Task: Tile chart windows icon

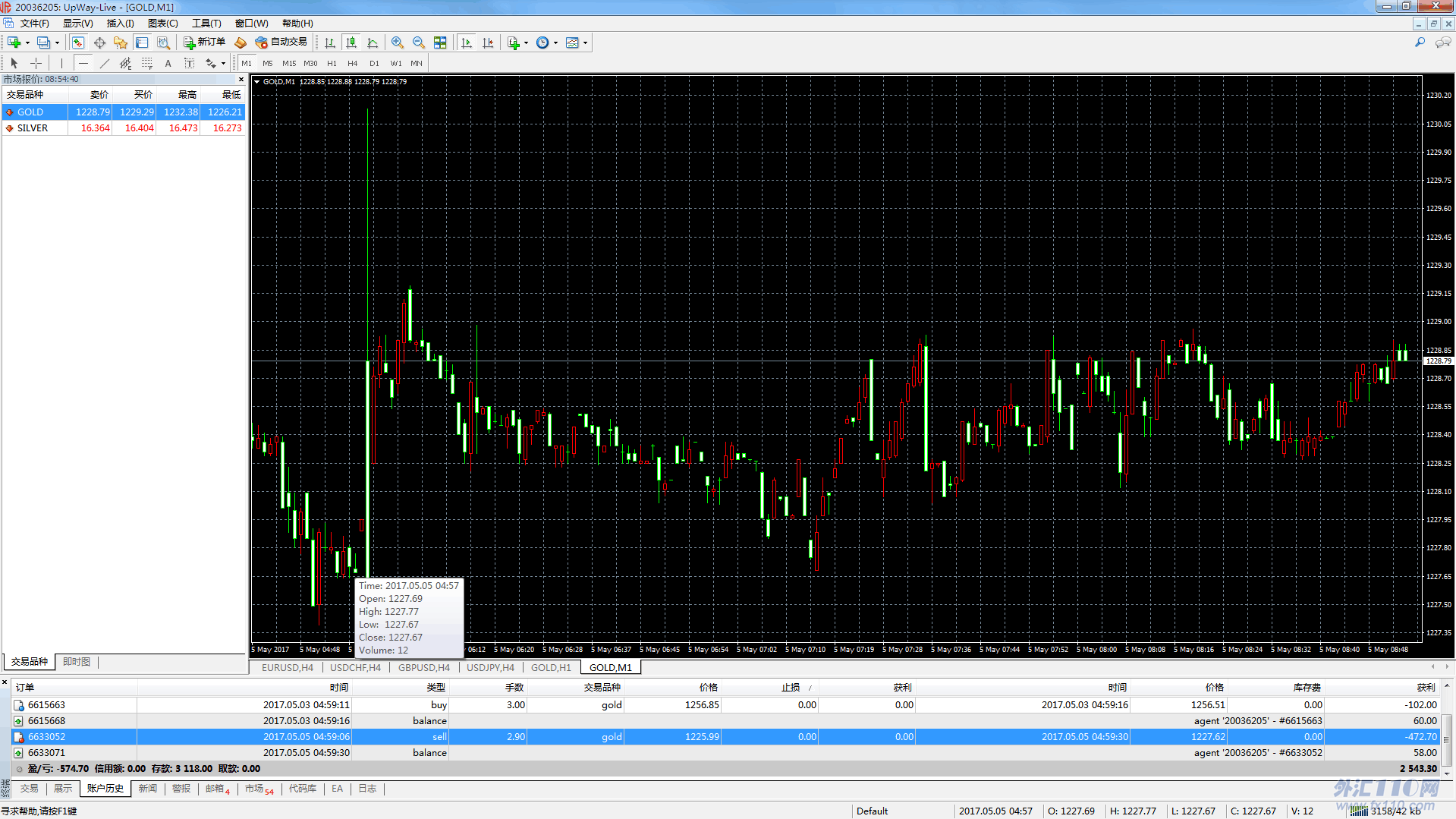Action: tap(440, 43)
